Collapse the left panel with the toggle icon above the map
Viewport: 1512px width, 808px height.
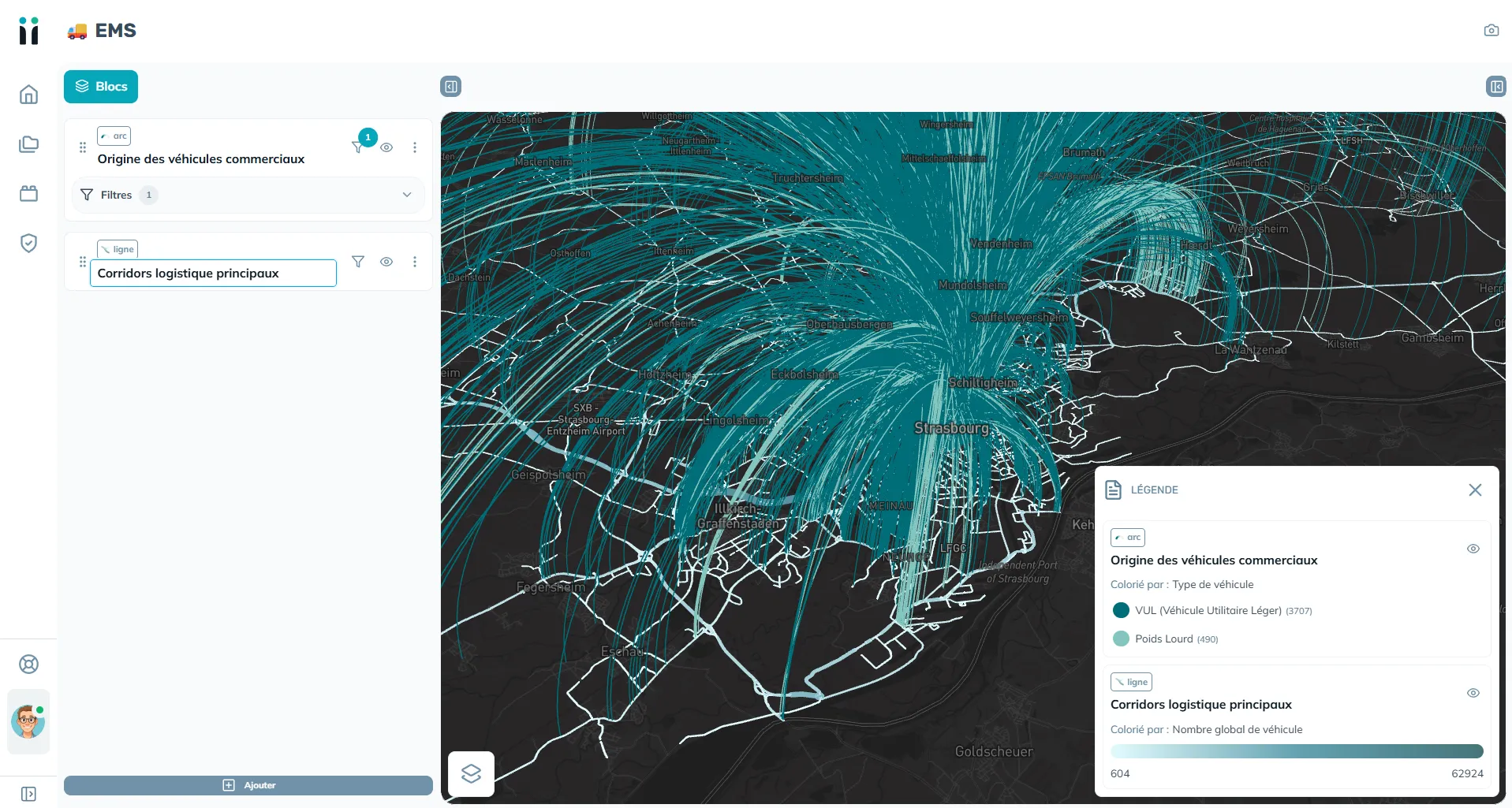point(450,87)
